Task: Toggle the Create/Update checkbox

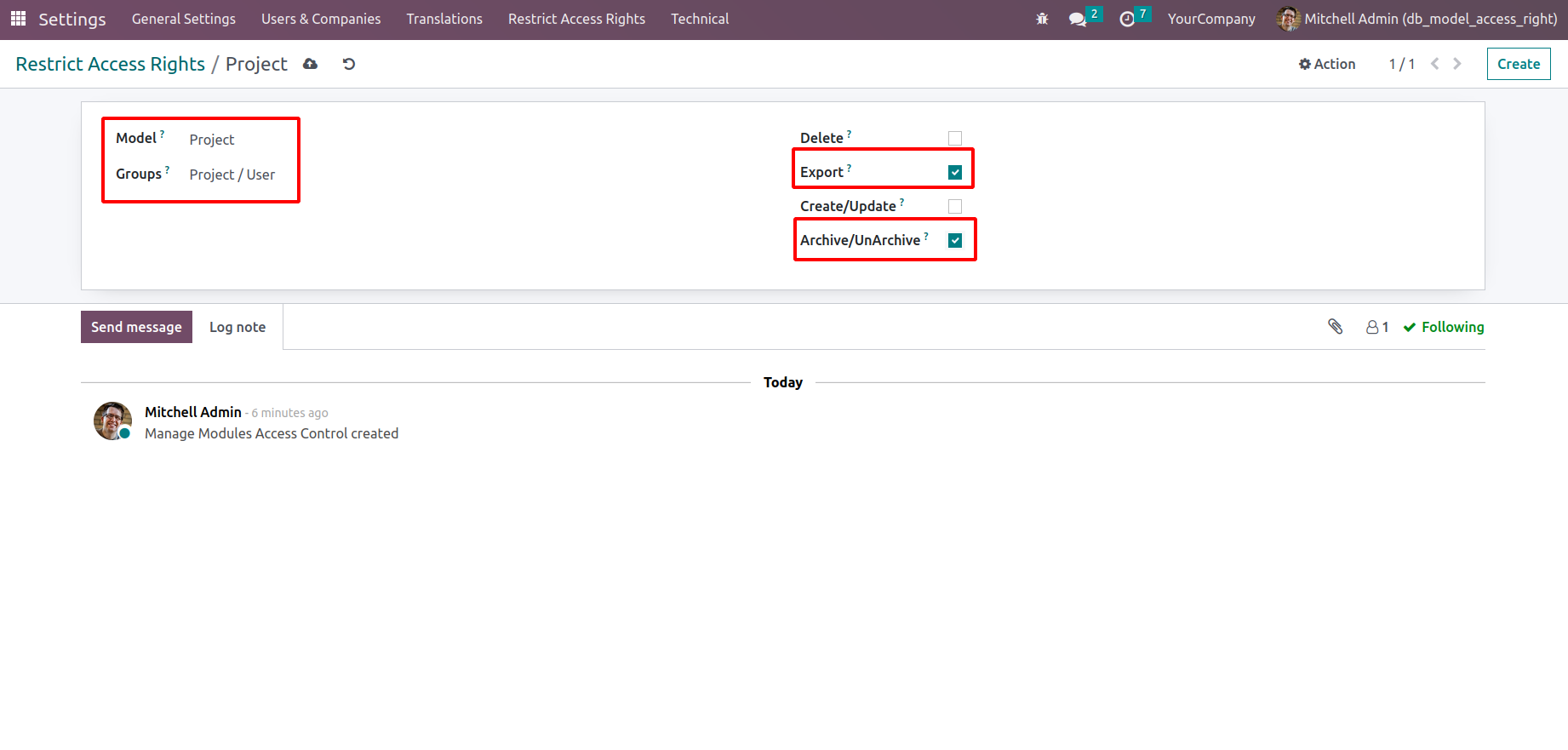Action: [x=955, y=206]
